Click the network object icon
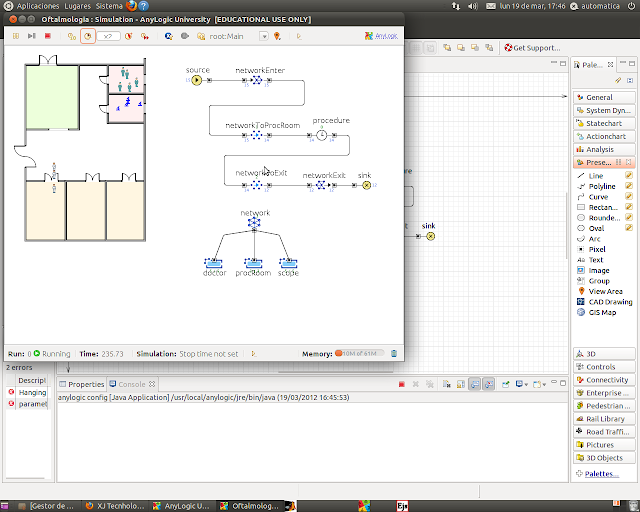Screen dimensions: 640x512 tap(254, 223)
